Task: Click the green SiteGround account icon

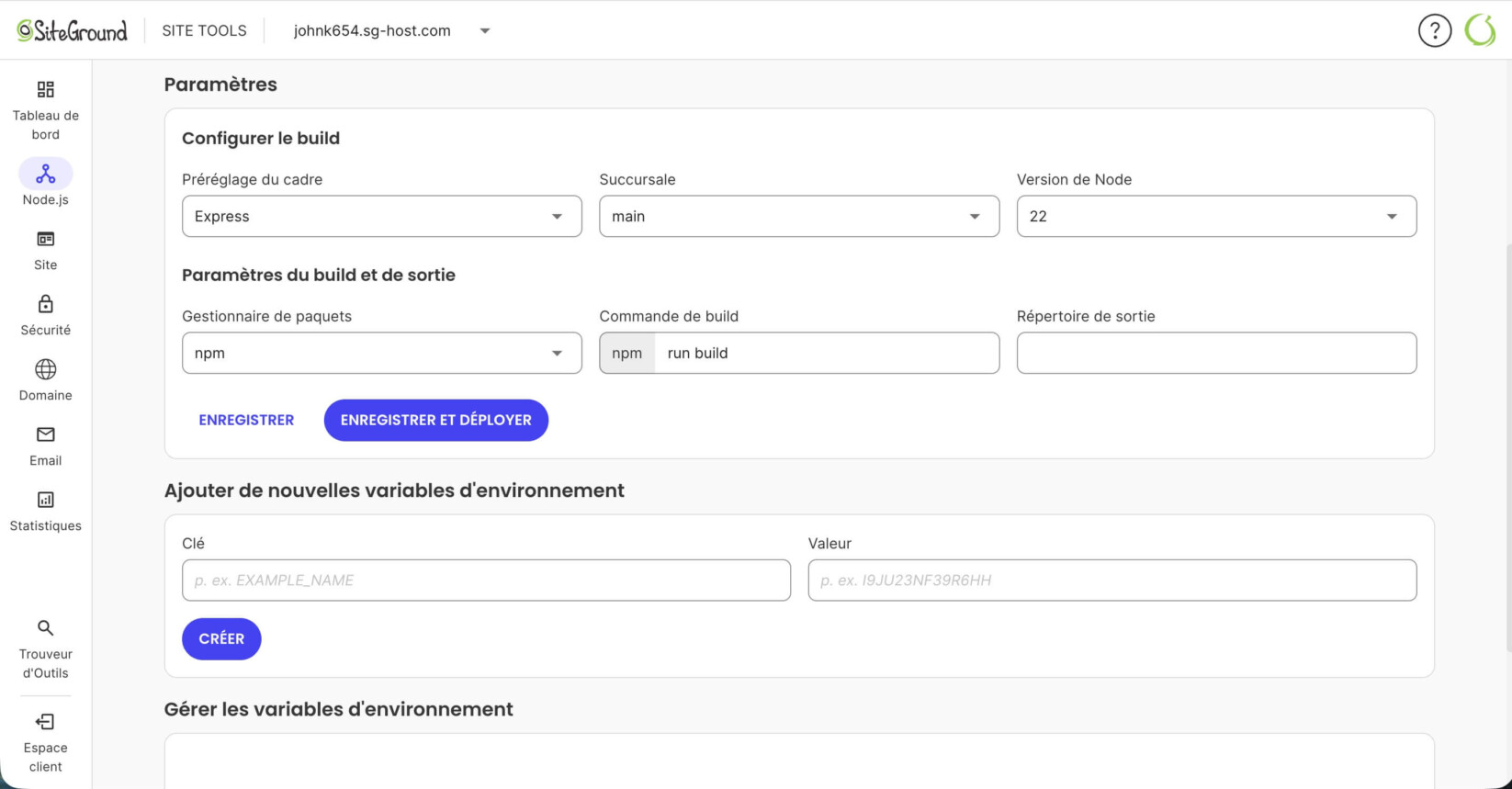Action: coord(1480,30)
